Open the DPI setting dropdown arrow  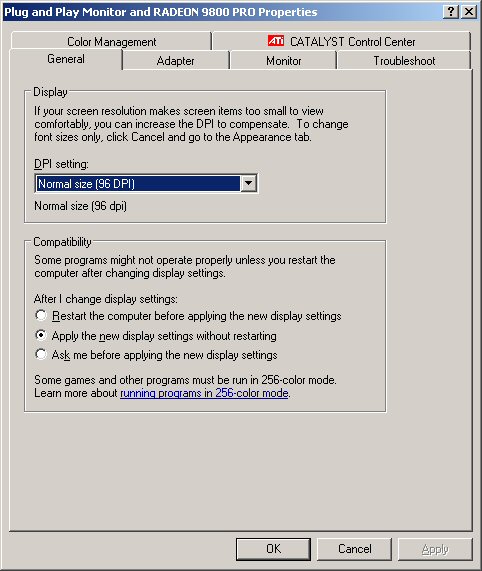tap(249, 183)
